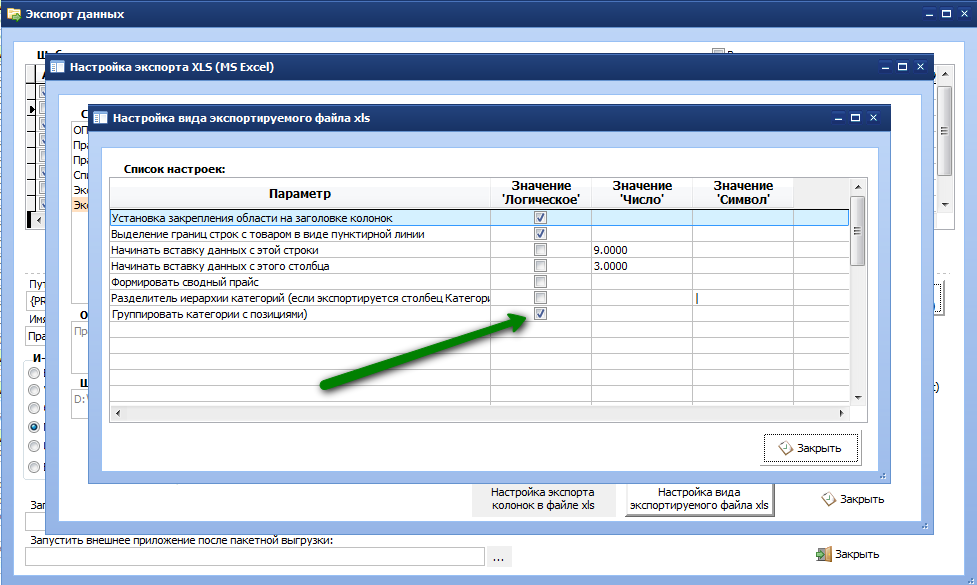Click the "Значение 'Логическое'" column header

[x=541, y=194]
